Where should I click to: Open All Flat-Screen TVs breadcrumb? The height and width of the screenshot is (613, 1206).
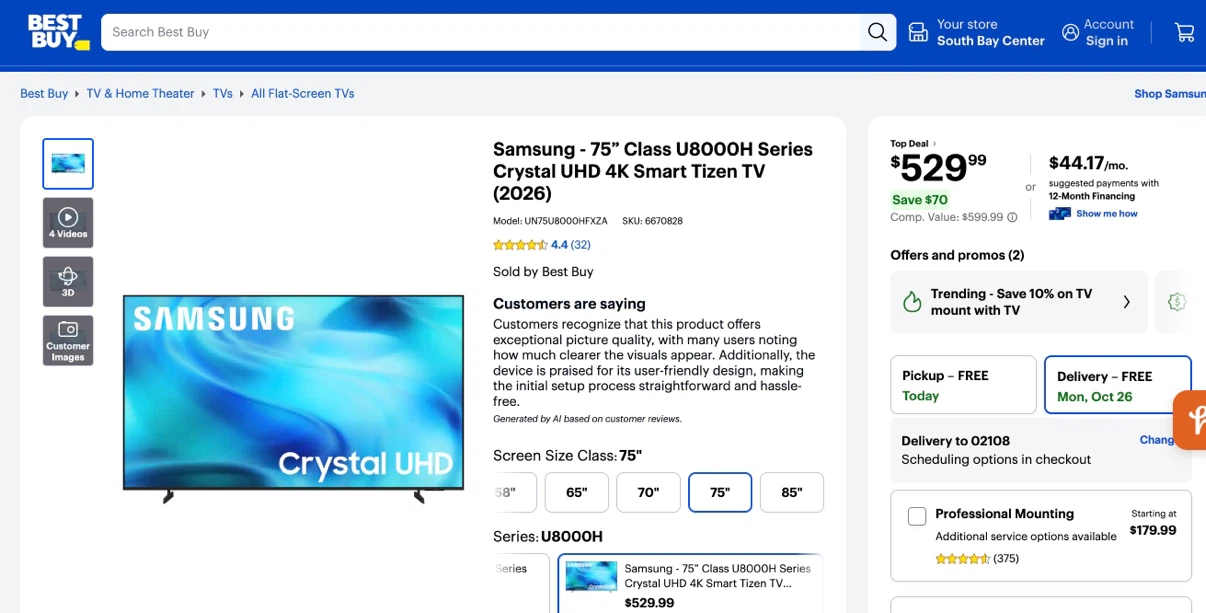click(x=303, y=94)
